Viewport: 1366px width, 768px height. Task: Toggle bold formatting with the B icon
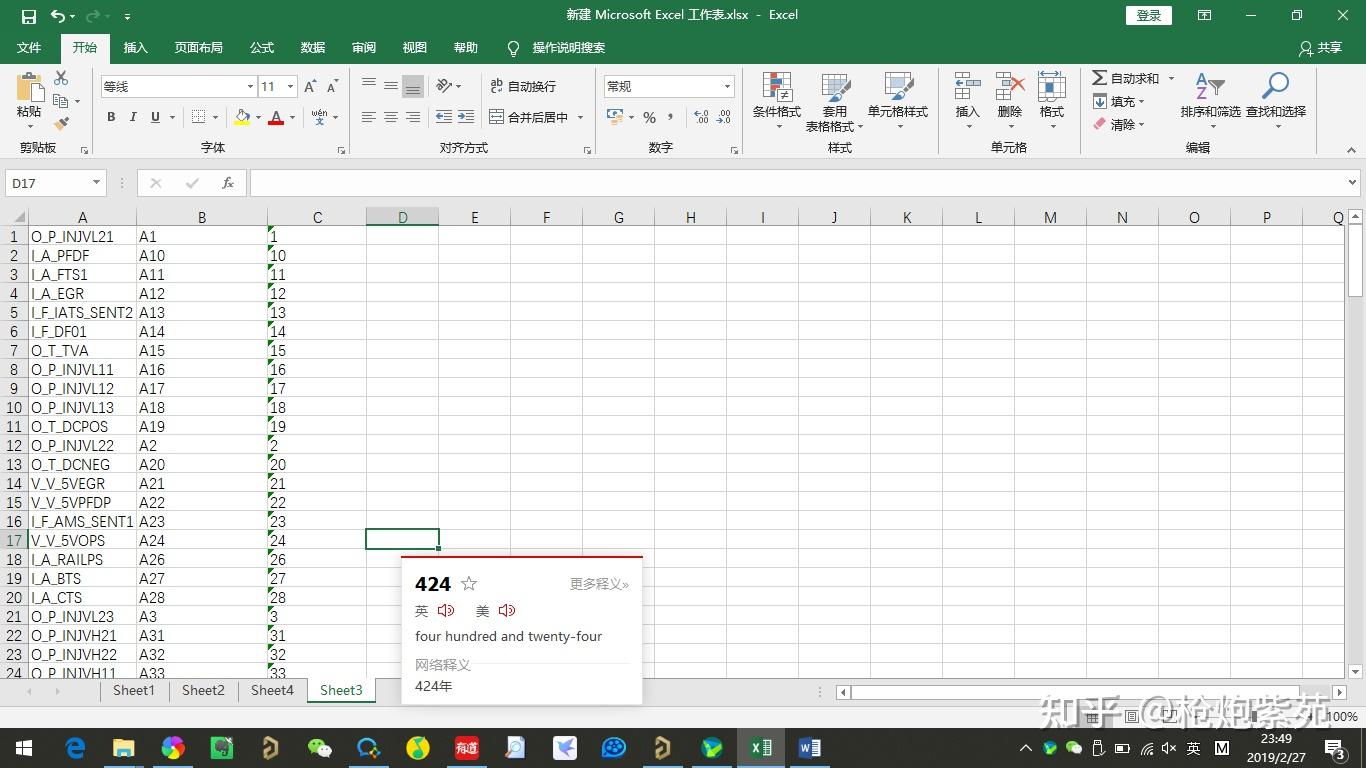[x=110, y=117]
